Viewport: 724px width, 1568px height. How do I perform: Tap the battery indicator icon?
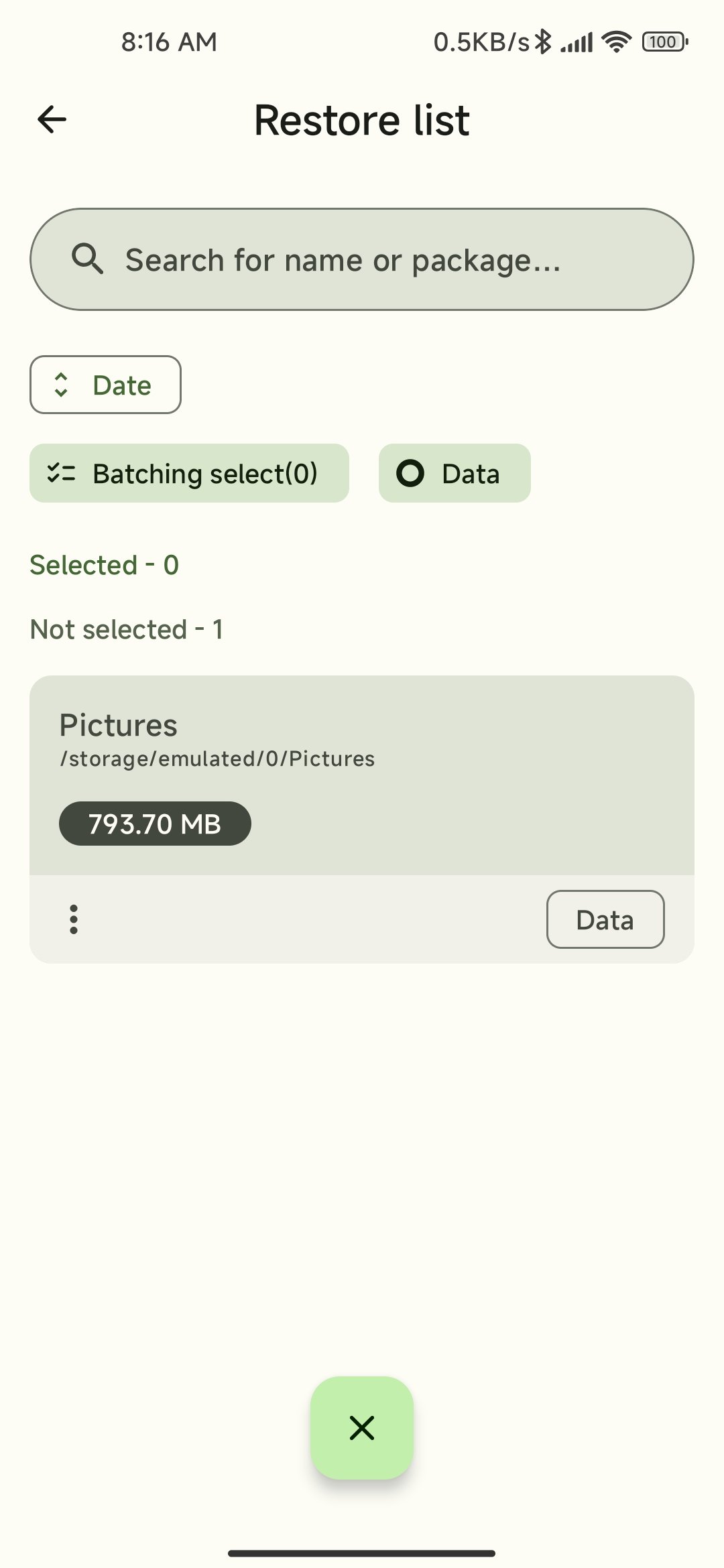(664, 42)
